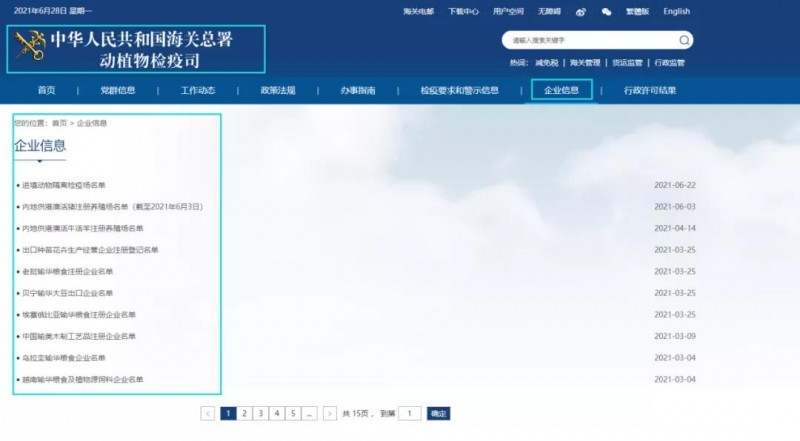Focus the keyword search input field
Image resolution: width=800 pixels, height=441 pixels.
click(x=590, y=41)
